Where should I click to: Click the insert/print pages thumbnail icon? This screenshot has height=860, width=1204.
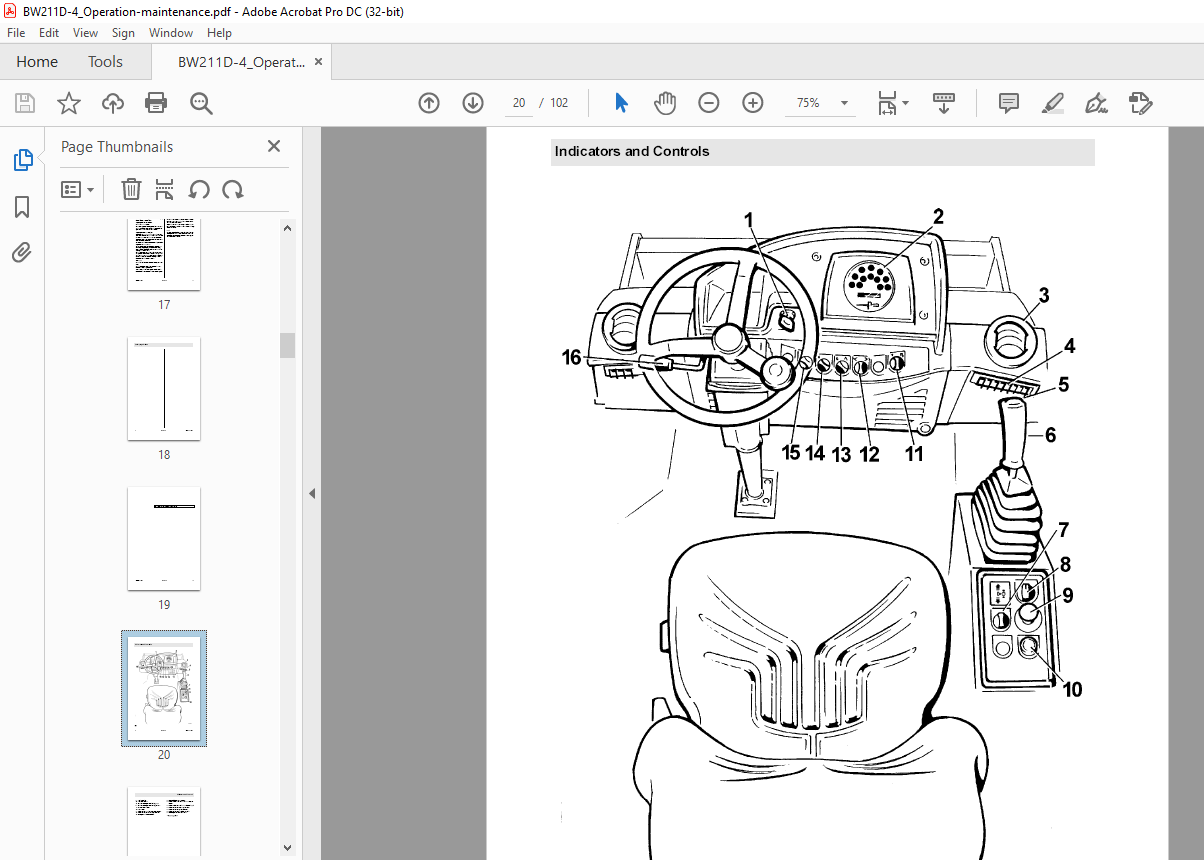point(165,189)
